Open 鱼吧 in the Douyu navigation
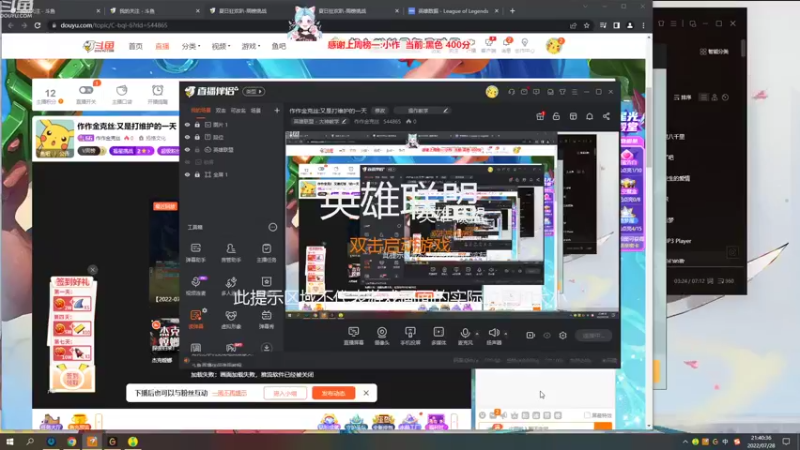The image size is (800, 450). click(279, 46)
